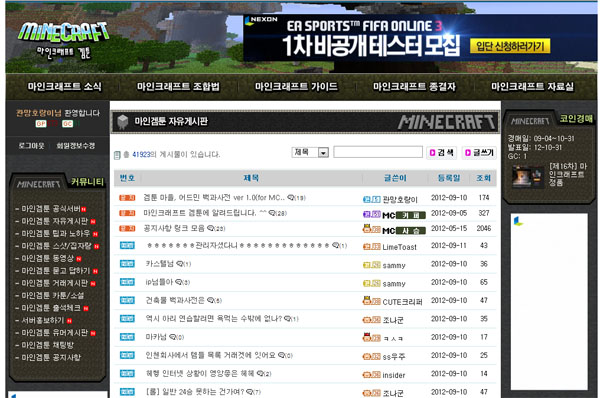
Task: Open the FIFA Online 3 banner ad
Action: click(420, 38)
